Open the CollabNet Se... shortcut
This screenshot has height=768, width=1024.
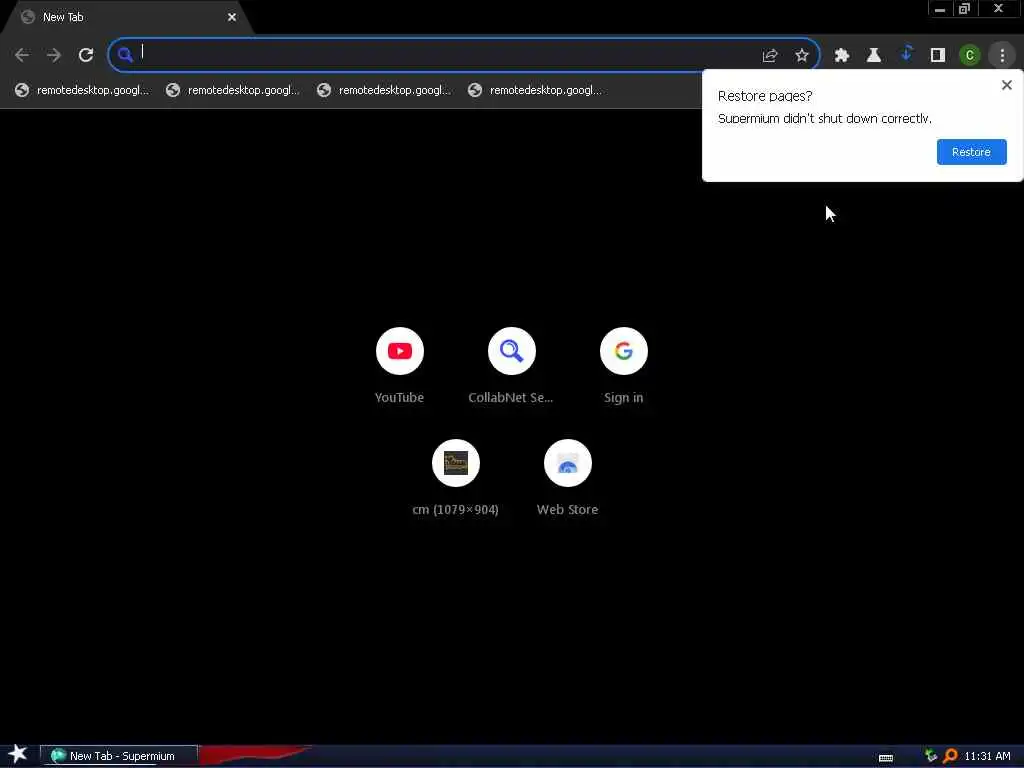click(x=511, y=366)
